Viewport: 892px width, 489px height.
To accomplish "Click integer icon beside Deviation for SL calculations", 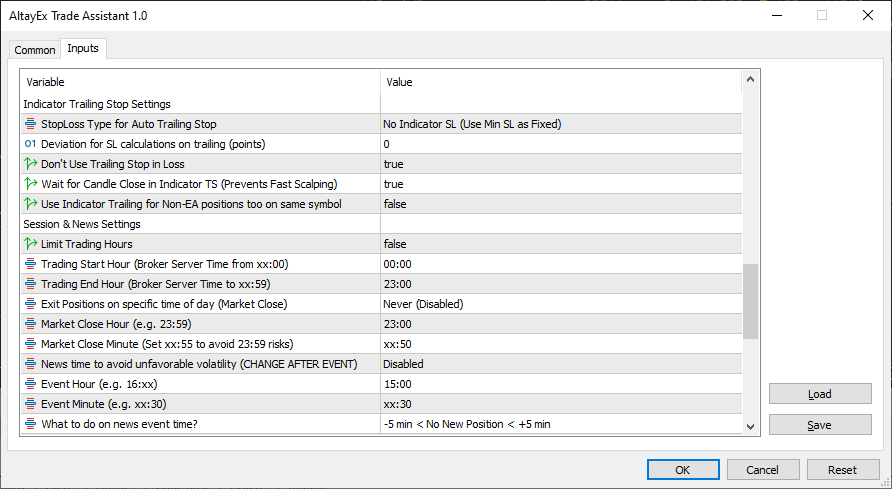I will (31, 144).
